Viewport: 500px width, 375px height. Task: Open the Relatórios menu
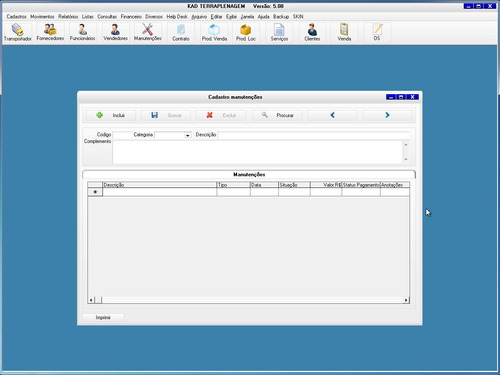pyautogui.click(x=68, y=17)
